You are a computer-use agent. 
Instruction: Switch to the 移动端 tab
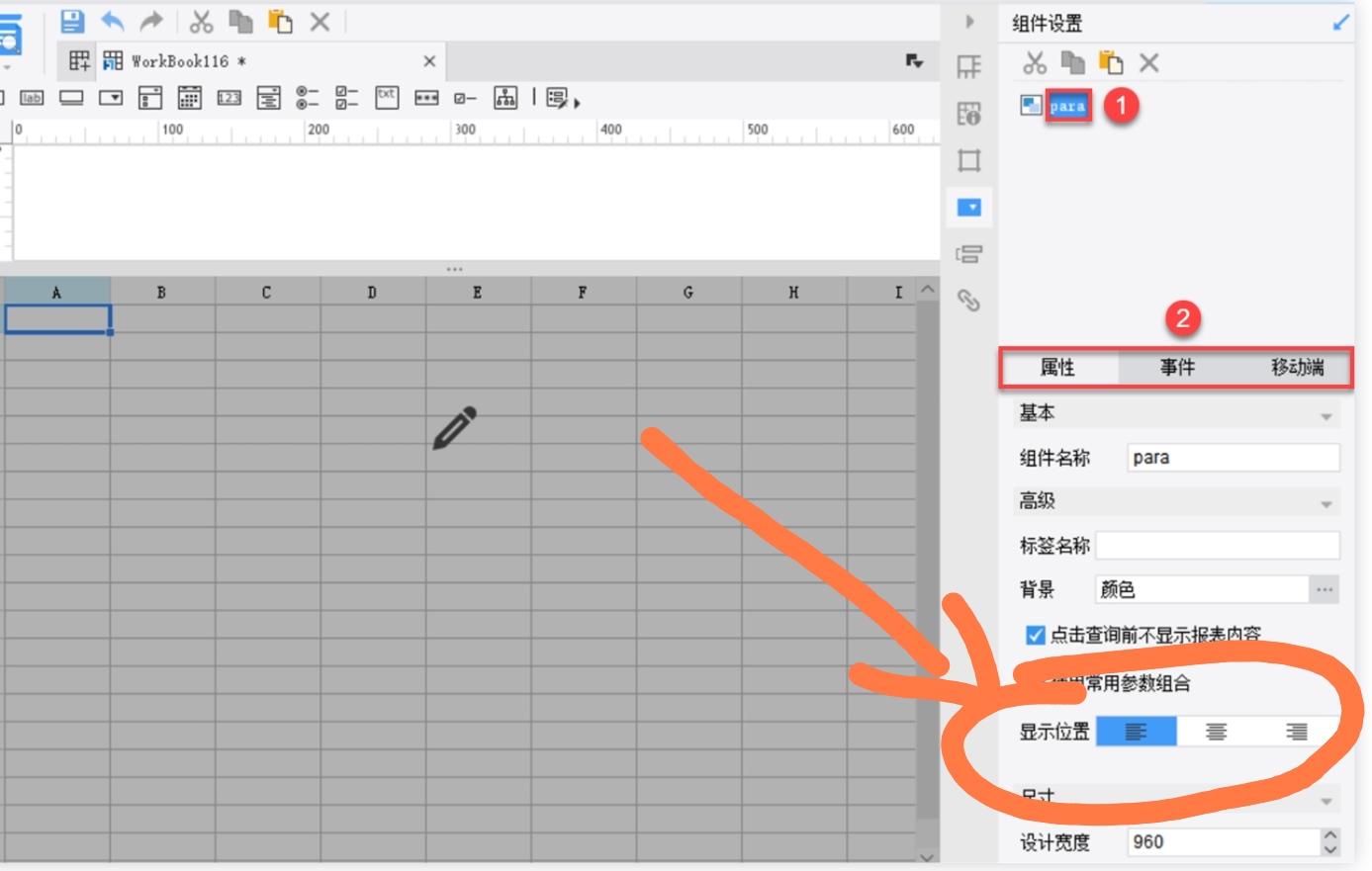click(x=1297, y=367)
